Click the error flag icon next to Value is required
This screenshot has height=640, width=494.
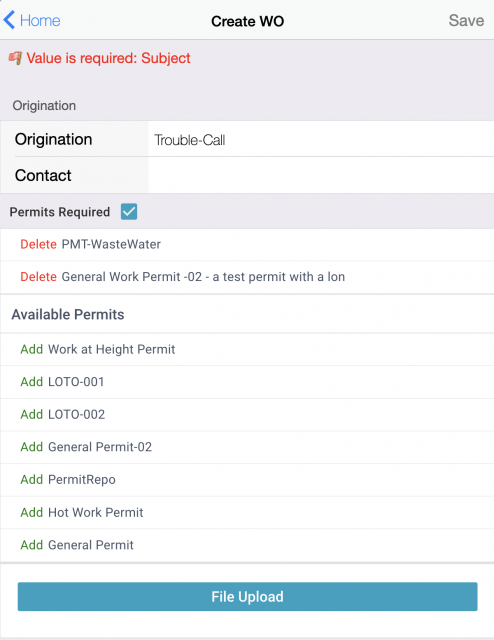tap(15, 58)
